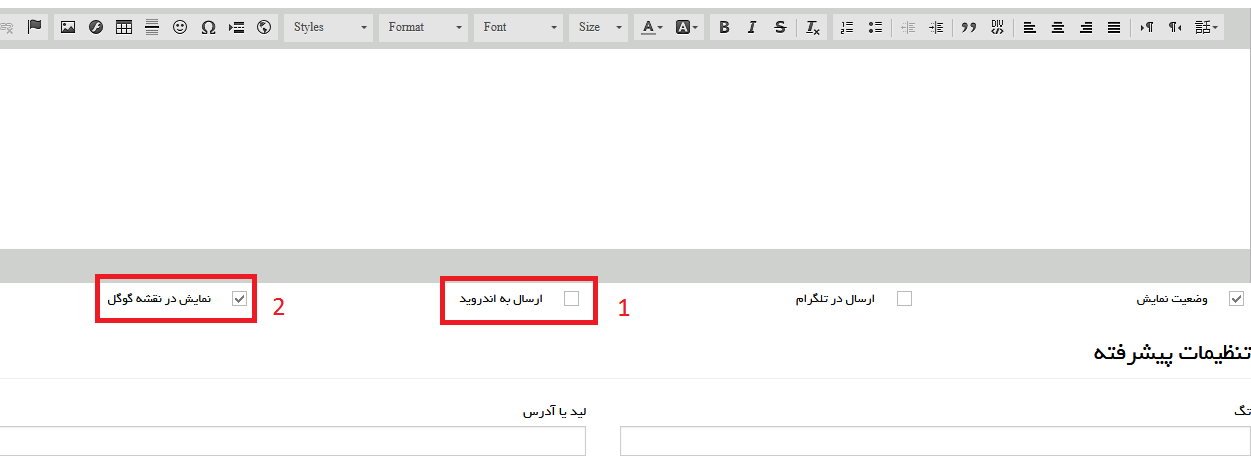Apply block quote formatting
The image size is (1251, 463).
pyautogui.click(x=968, y=27)
